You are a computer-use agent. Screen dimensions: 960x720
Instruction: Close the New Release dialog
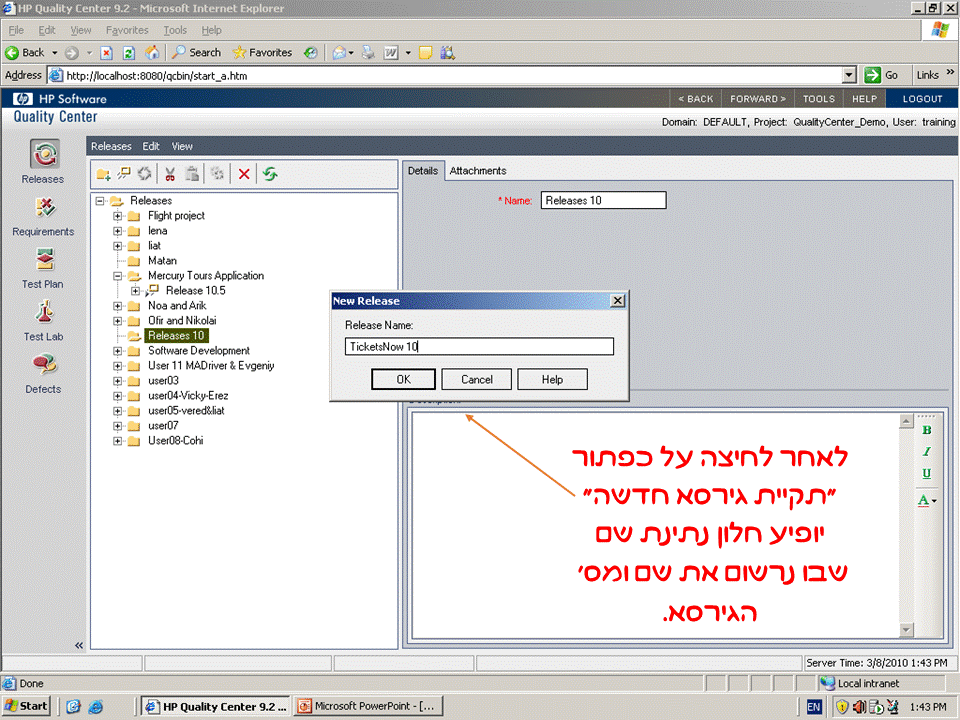618,301
